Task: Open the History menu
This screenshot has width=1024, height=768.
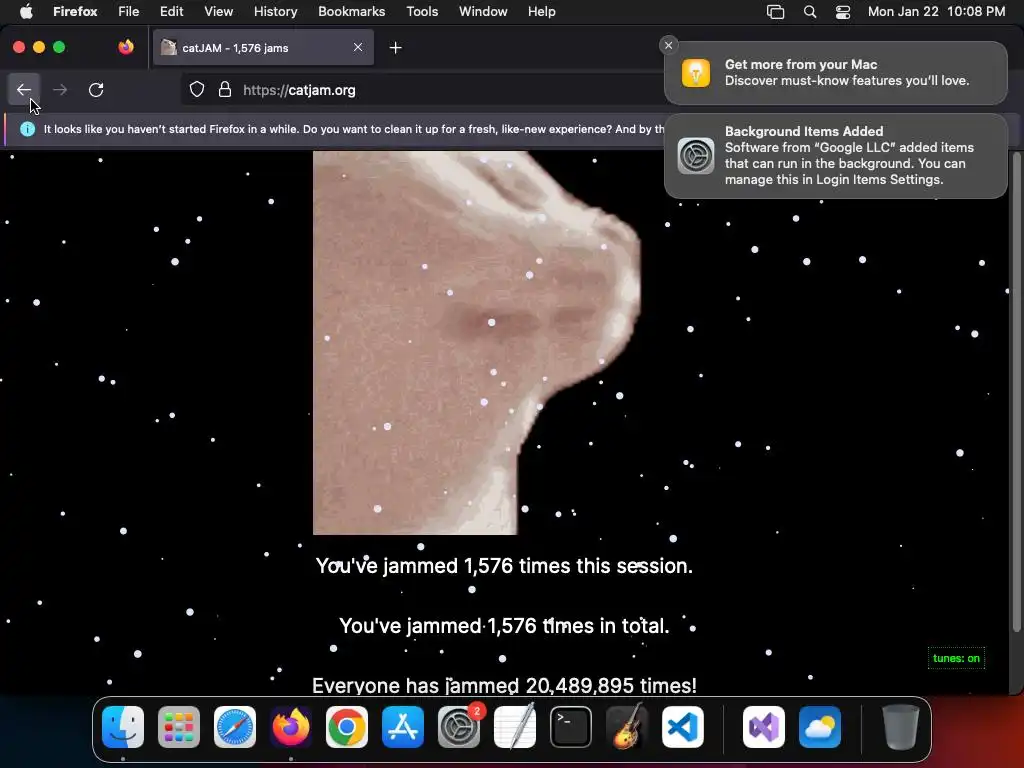Action: click(275, 11)
